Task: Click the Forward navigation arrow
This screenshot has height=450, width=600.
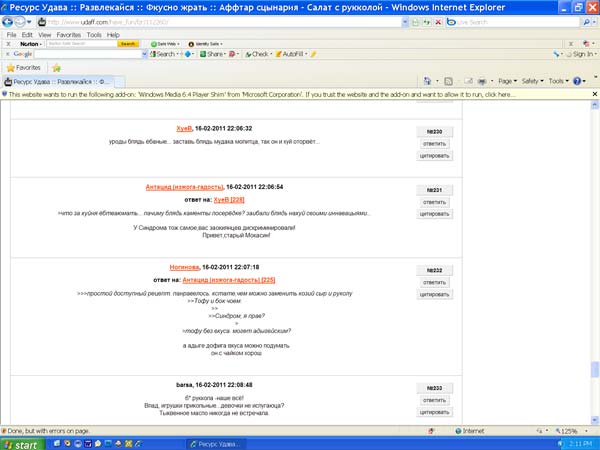Action: 20,22
